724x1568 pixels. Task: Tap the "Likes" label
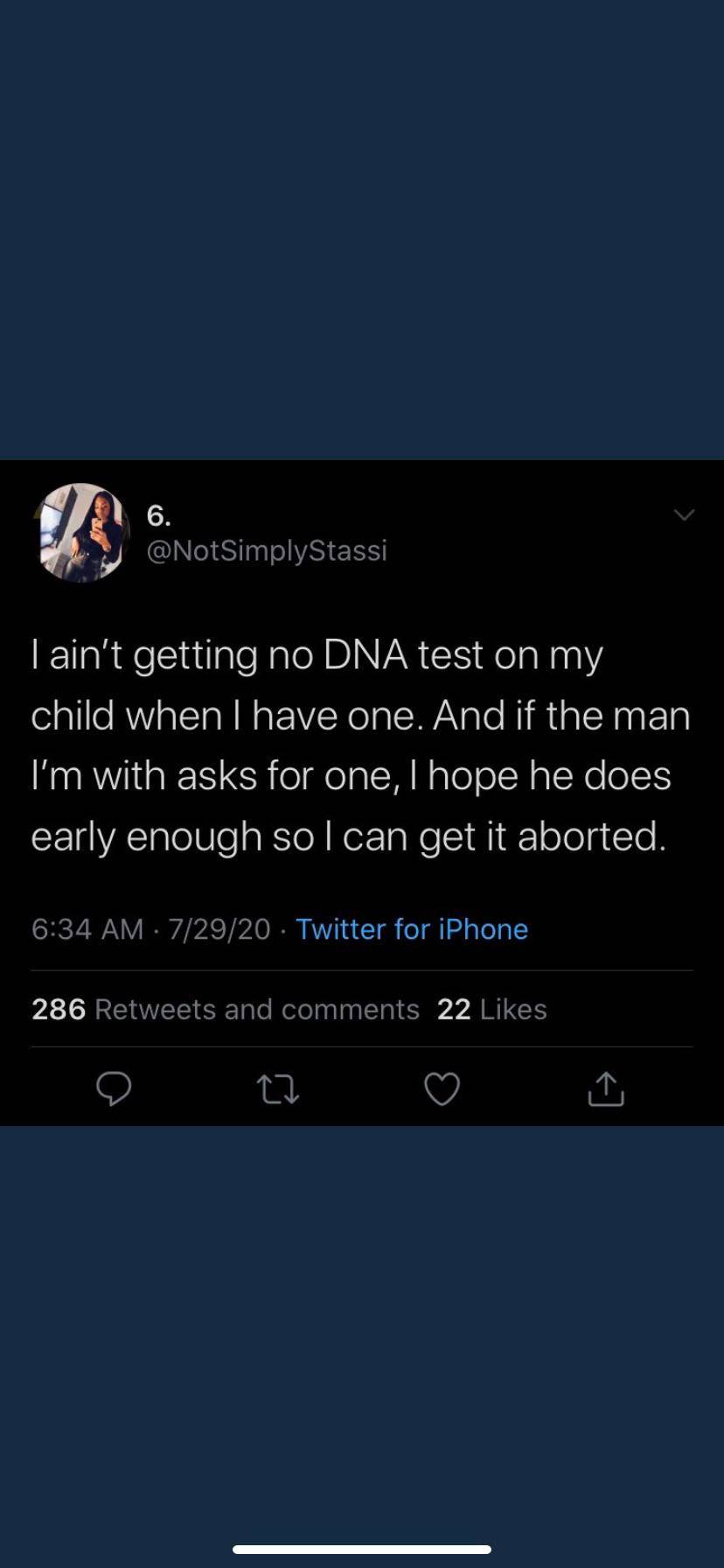point(513,1009)
